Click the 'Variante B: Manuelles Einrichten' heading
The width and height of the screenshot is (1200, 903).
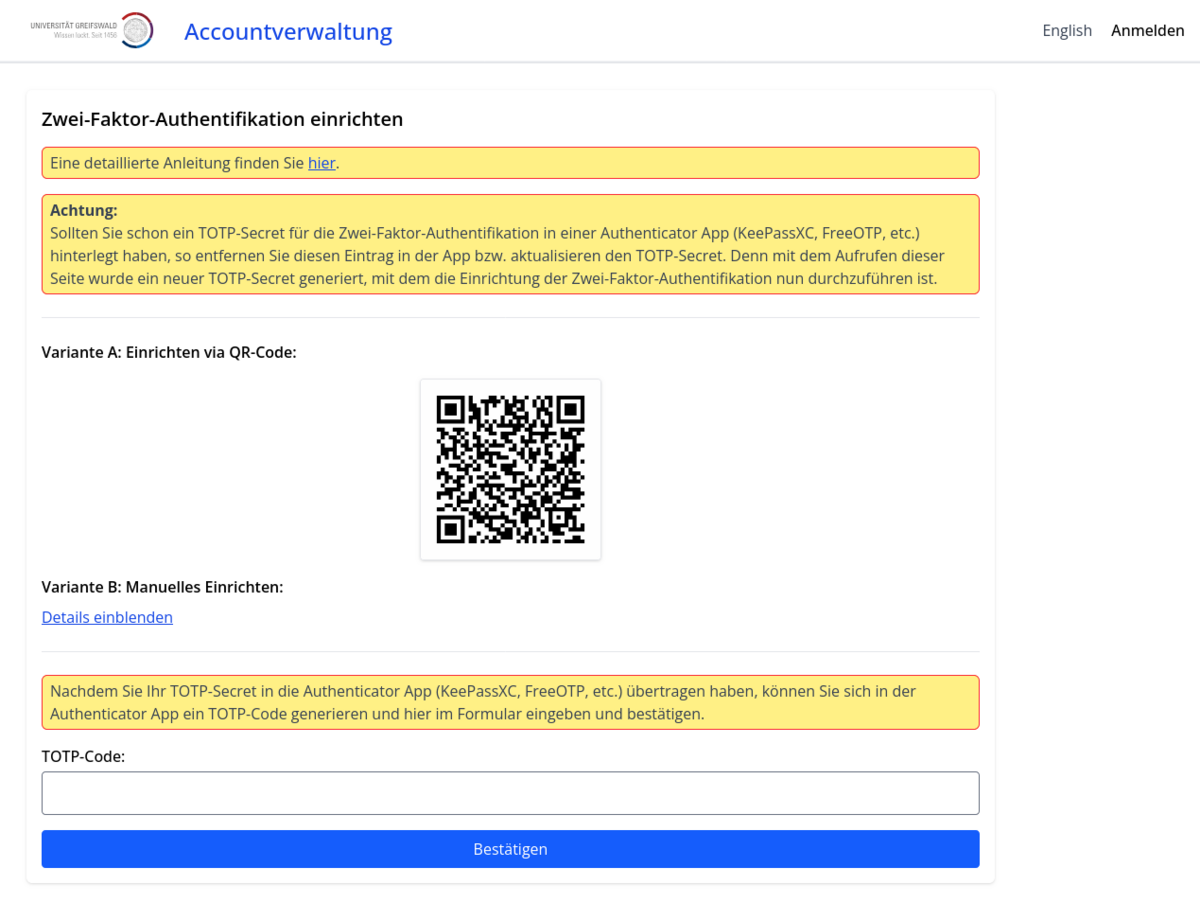pos(162,587)
